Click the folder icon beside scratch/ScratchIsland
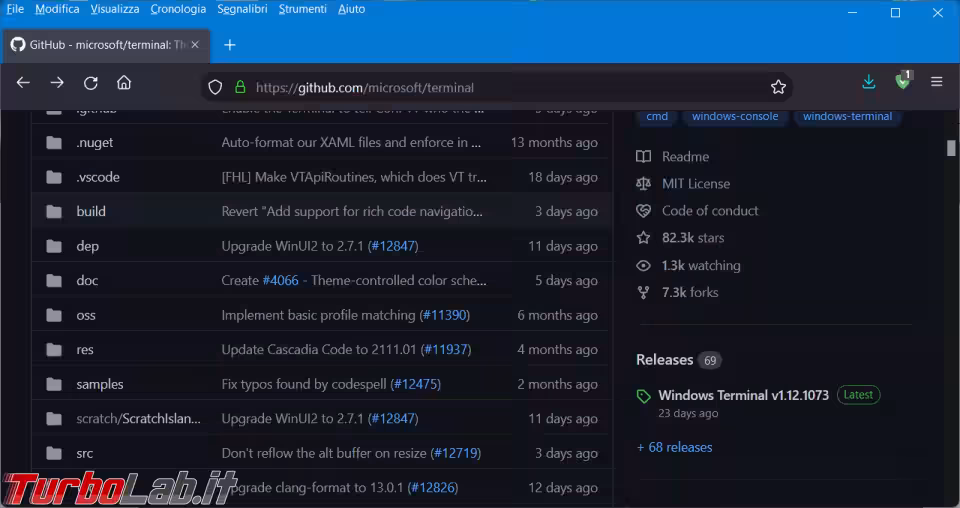Image resolution: width=960 pixels, height=508 pixels. pyautogui.click(x=54, y=419)
